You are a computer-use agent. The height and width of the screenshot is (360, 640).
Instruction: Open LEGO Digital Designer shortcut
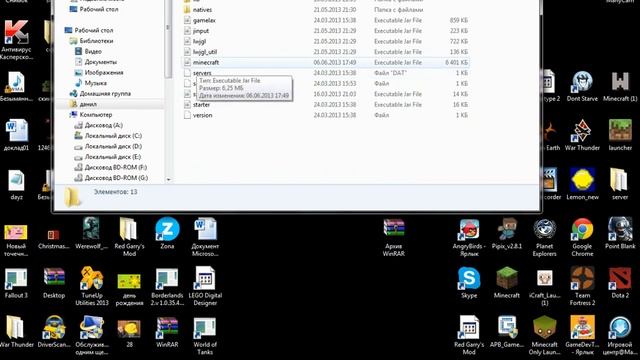coord(205,286)
